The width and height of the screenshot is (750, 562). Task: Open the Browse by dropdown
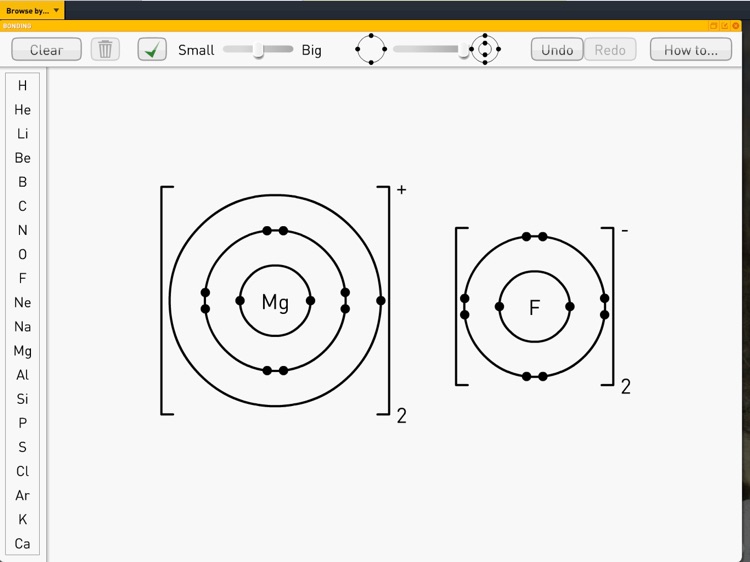[x=32, y=10]
